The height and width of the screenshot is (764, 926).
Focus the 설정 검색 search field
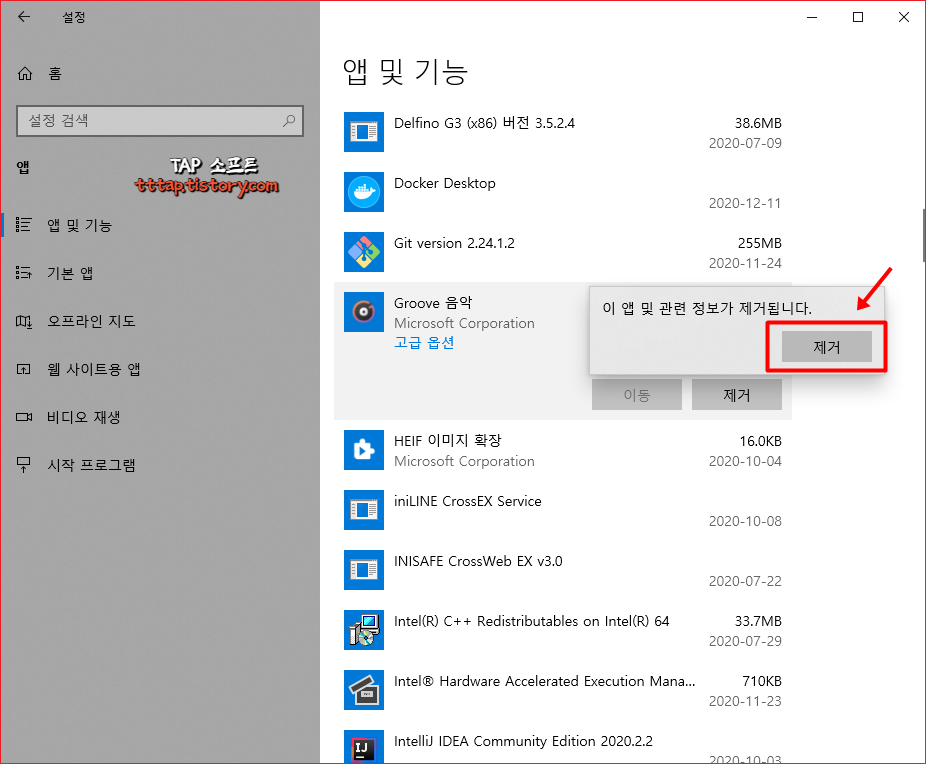click(x=160, y=121)
